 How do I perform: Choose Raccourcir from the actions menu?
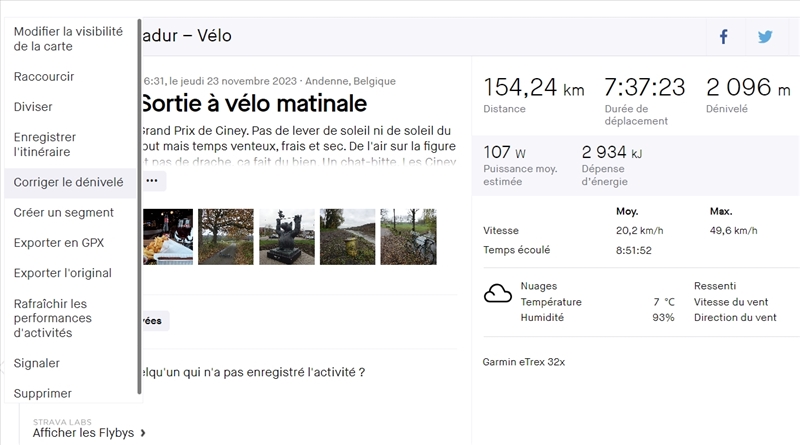click(44, 77)
